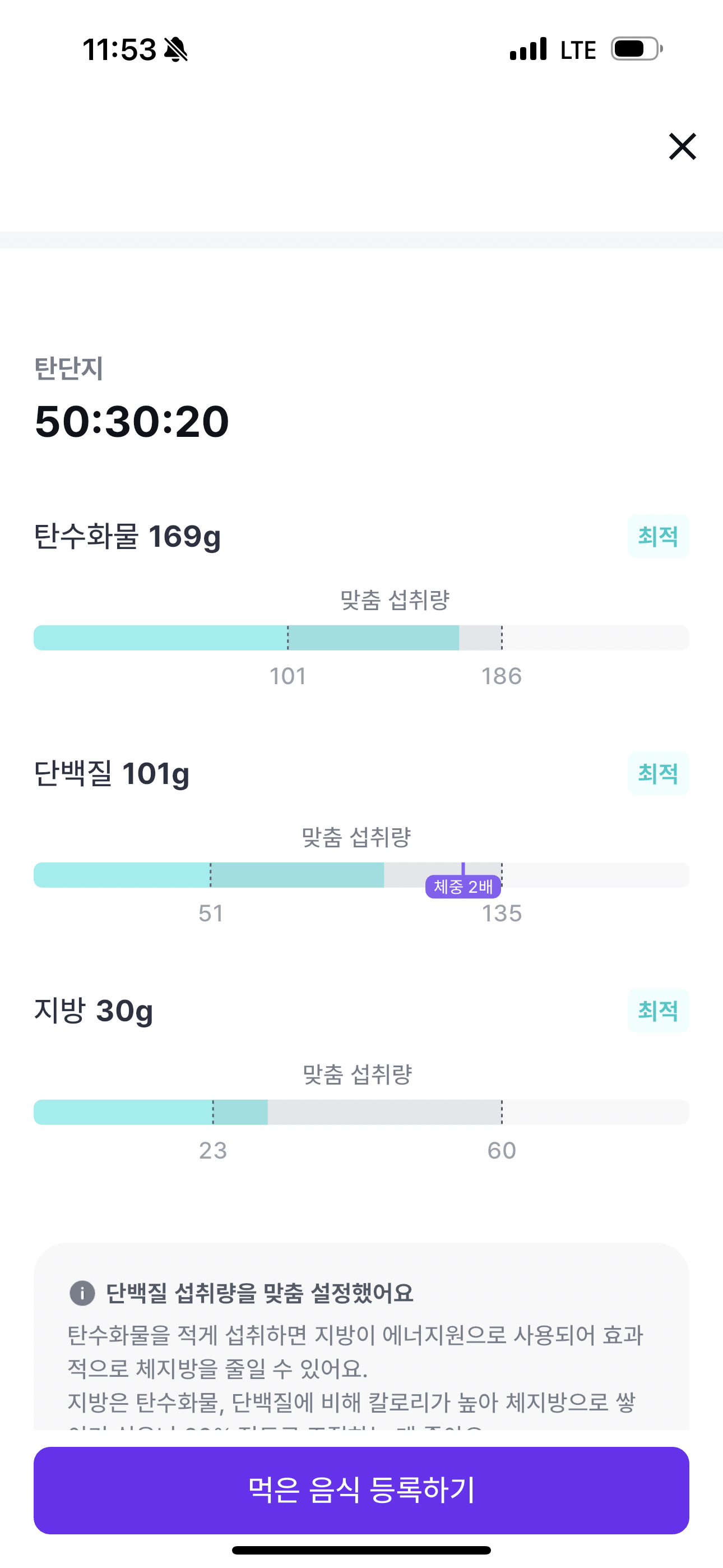
Task: Tap the 탄수화물 169g heading
Action: pyautogui.click(x=127, y=537)
